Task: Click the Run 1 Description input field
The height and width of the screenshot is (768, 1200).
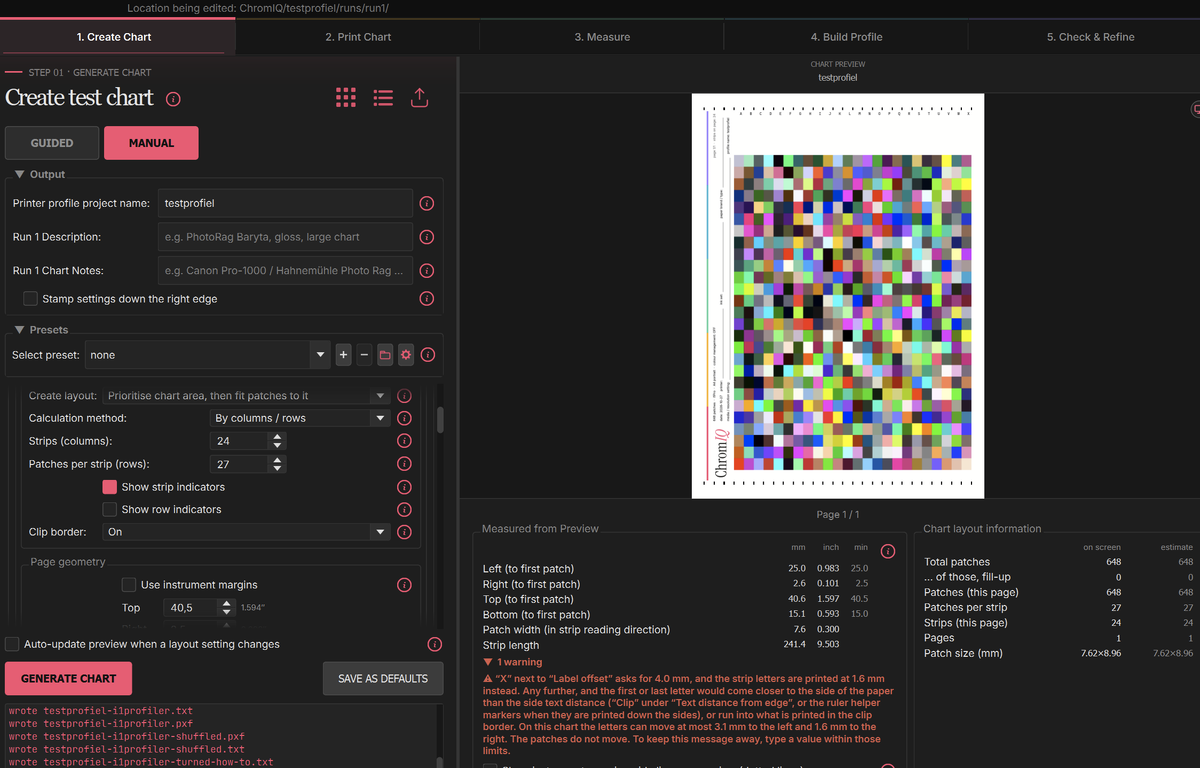Action: (285, 237)
